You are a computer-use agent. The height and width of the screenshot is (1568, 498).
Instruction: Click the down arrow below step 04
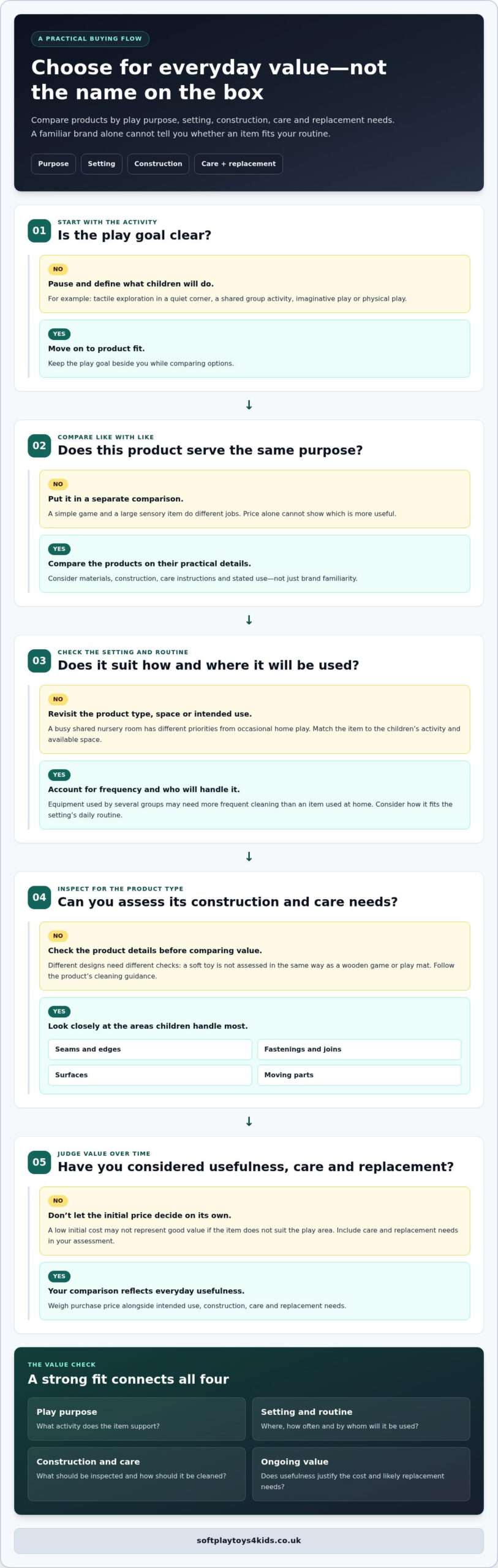point(249,1121)
